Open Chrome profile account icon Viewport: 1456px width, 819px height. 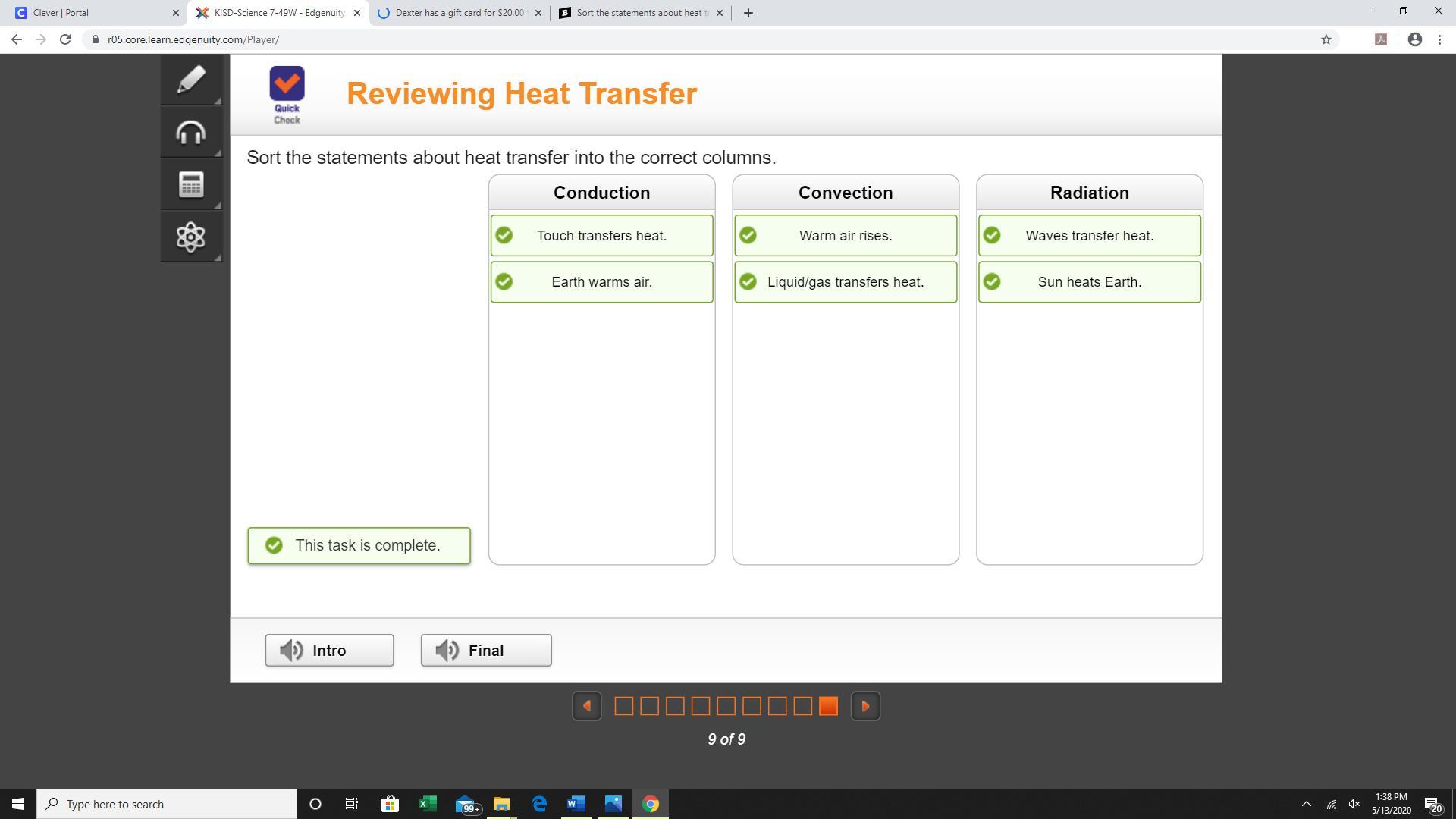[x=1414, y=39]
